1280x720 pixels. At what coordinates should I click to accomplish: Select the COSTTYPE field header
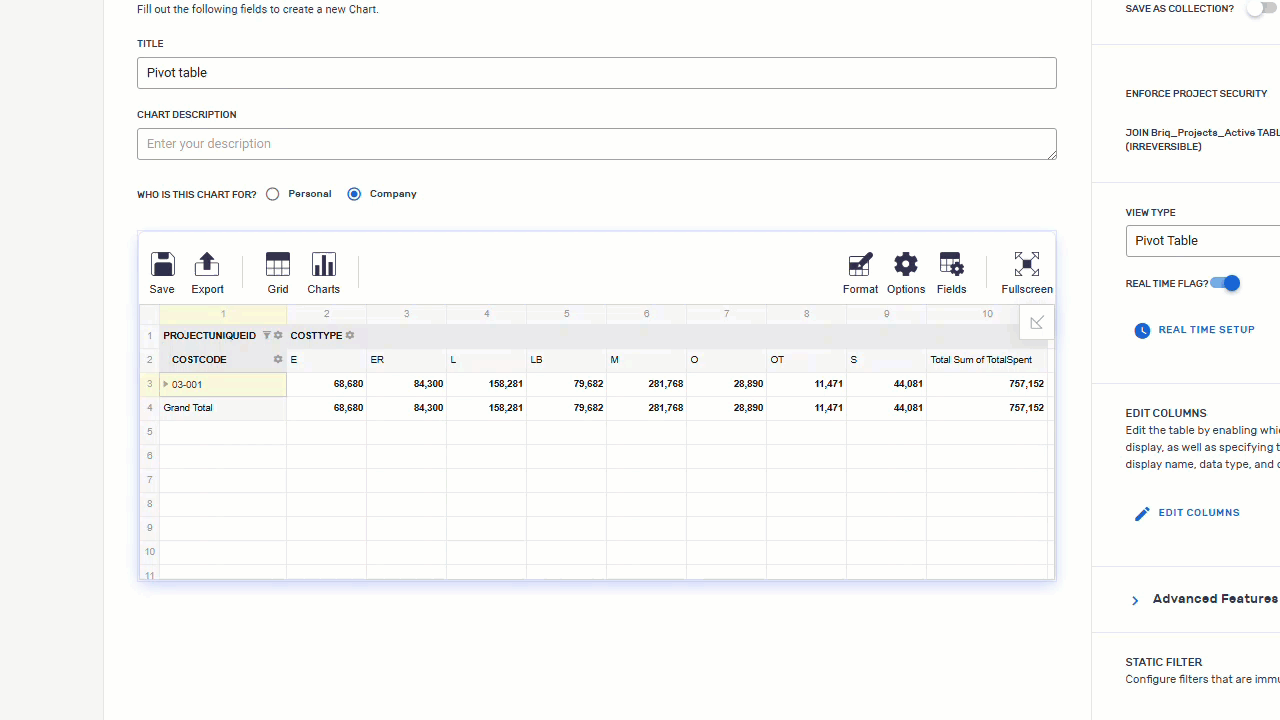316,336
